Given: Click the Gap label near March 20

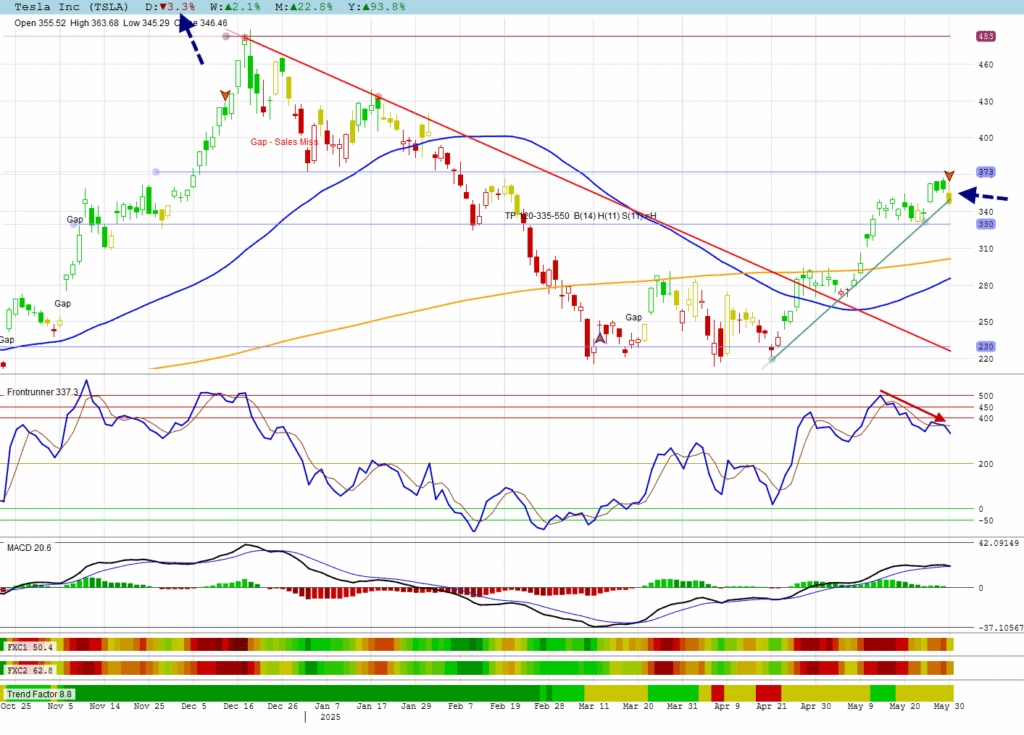Looking at the screenshot, I should (633, 317).
